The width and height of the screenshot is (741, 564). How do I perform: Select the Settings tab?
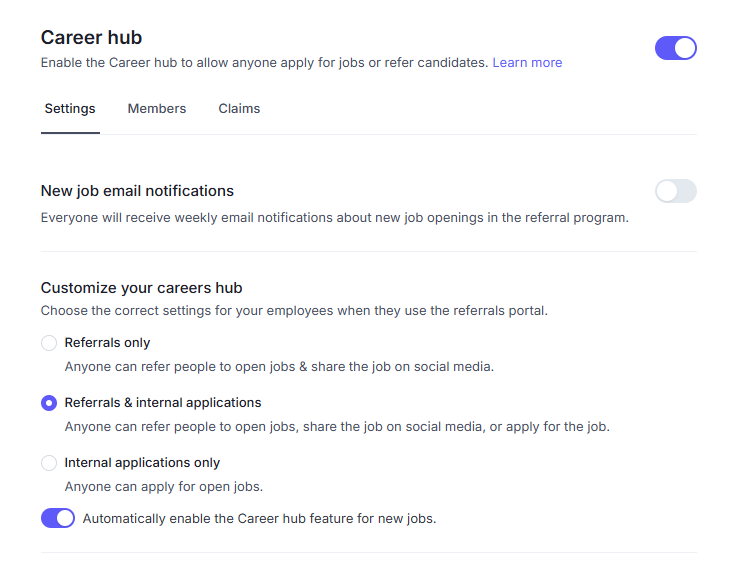coord(70,109)
